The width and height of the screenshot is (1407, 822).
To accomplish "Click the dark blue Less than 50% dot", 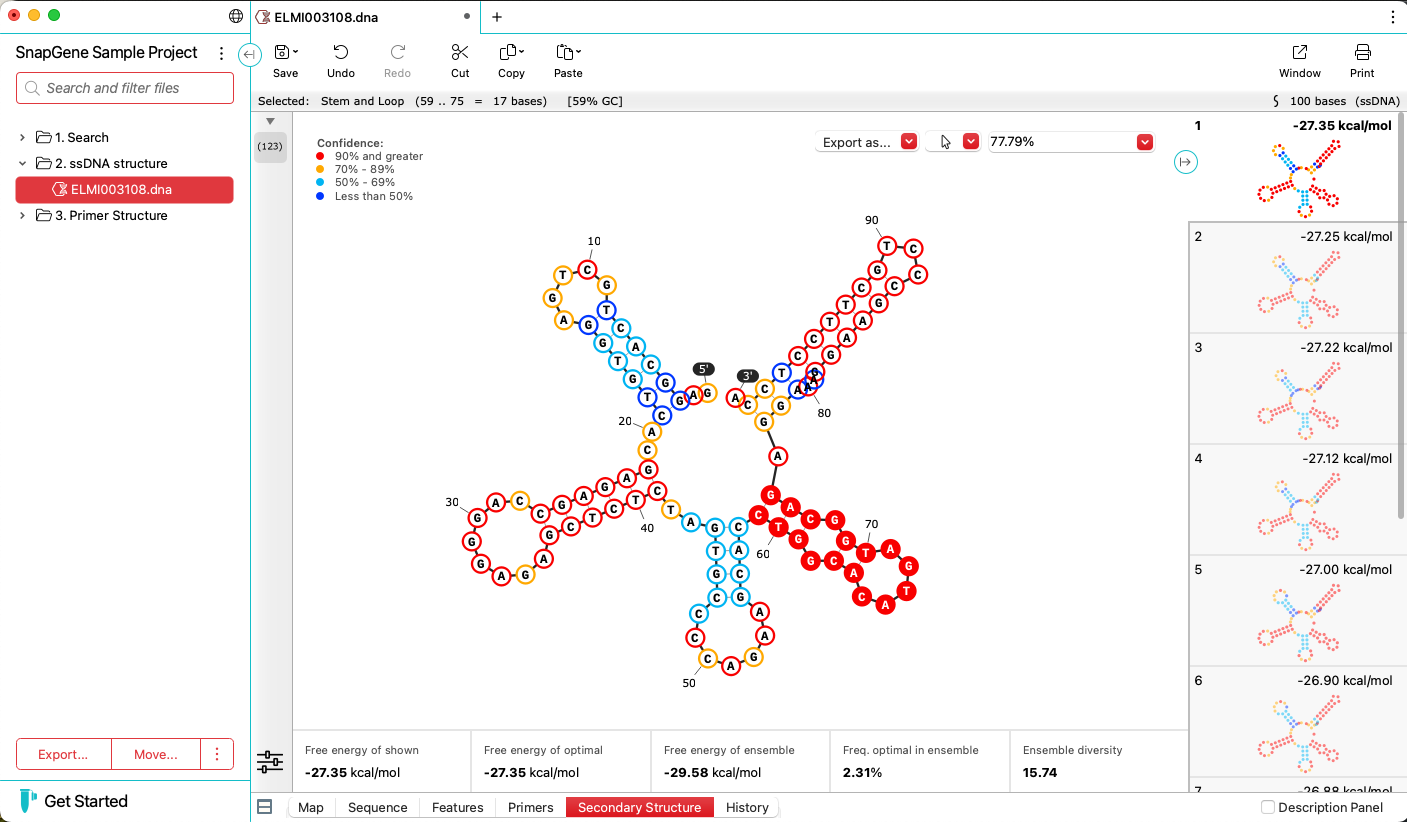I will [320, 196].
